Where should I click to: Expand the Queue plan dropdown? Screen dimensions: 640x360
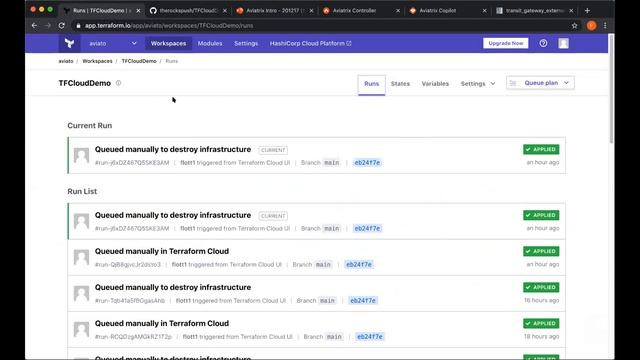(540, 83)
